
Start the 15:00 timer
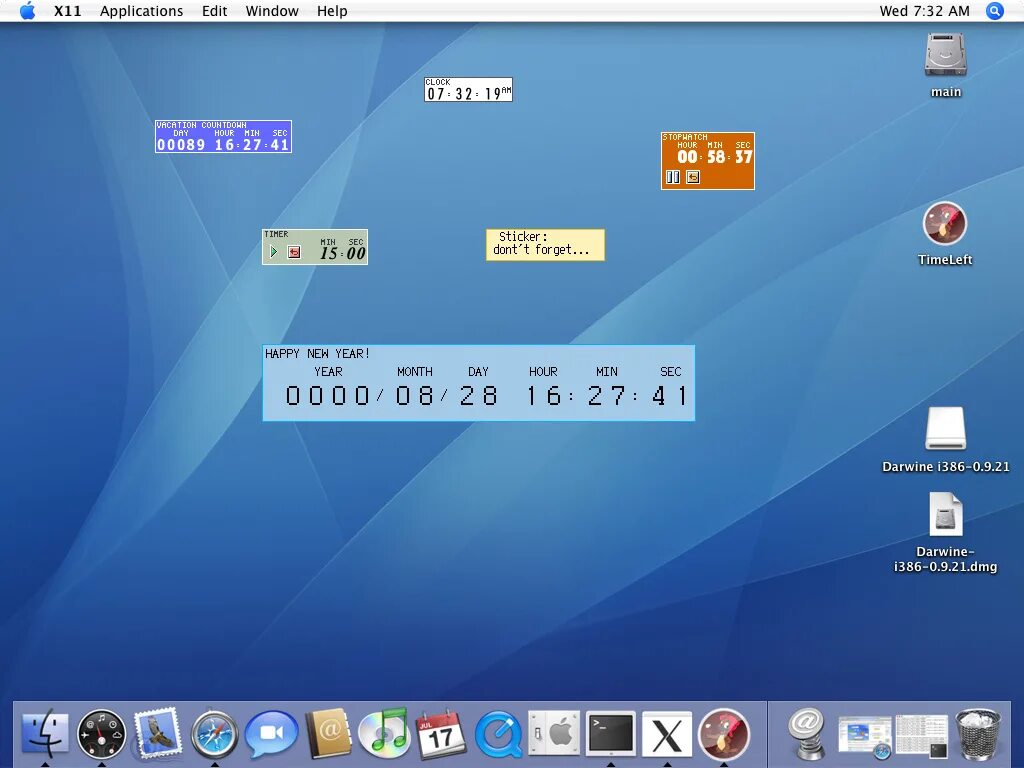click(274, 251)
